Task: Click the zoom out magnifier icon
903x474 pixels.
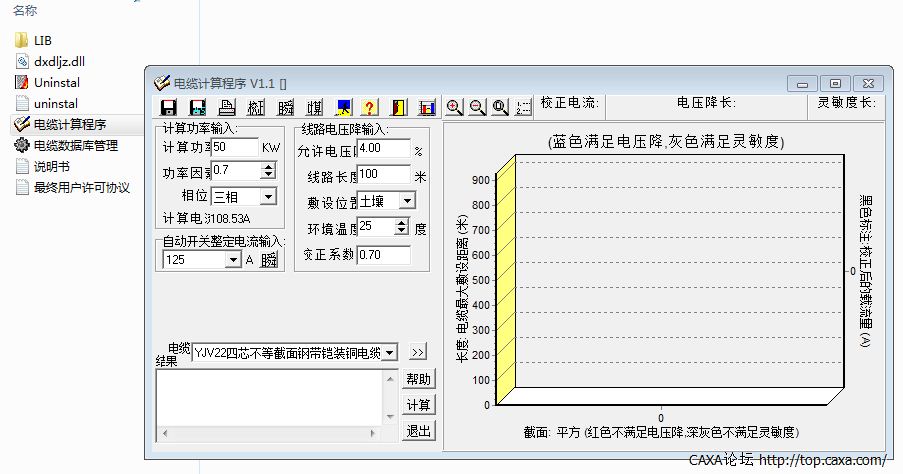Action: 477,107
